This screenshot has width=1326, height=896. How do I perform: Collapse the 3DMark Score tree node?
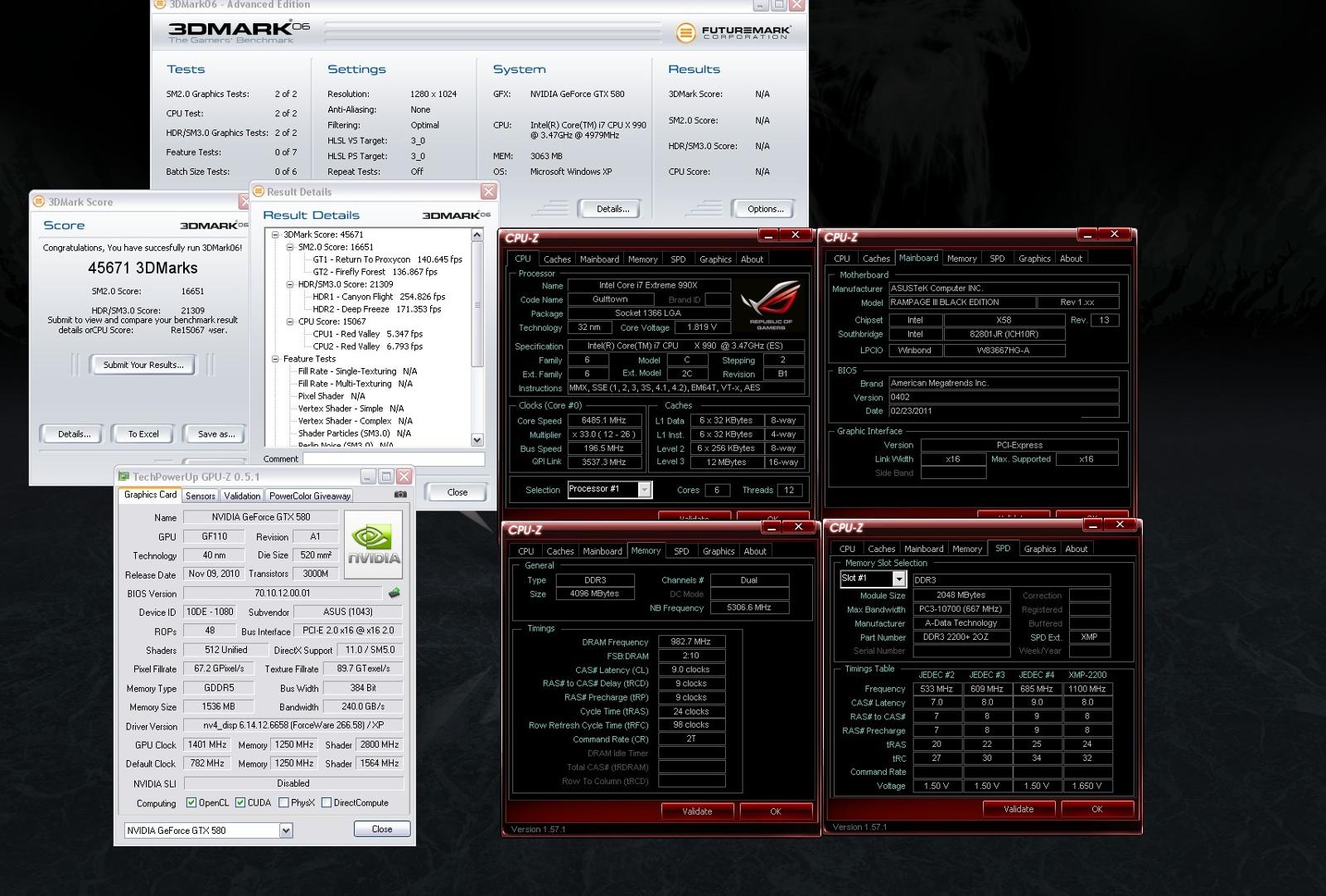pyautogui.click(x=276, y=235)
